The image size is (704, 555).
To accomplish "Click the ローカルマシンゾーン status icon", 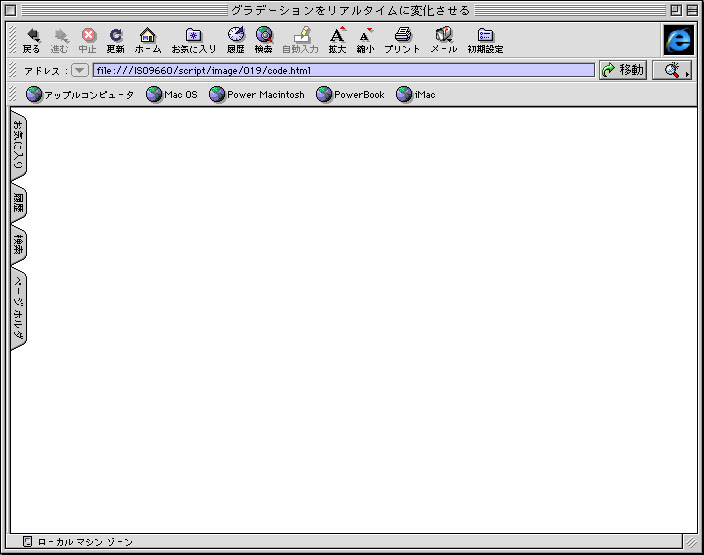I will tap(27, 542).
